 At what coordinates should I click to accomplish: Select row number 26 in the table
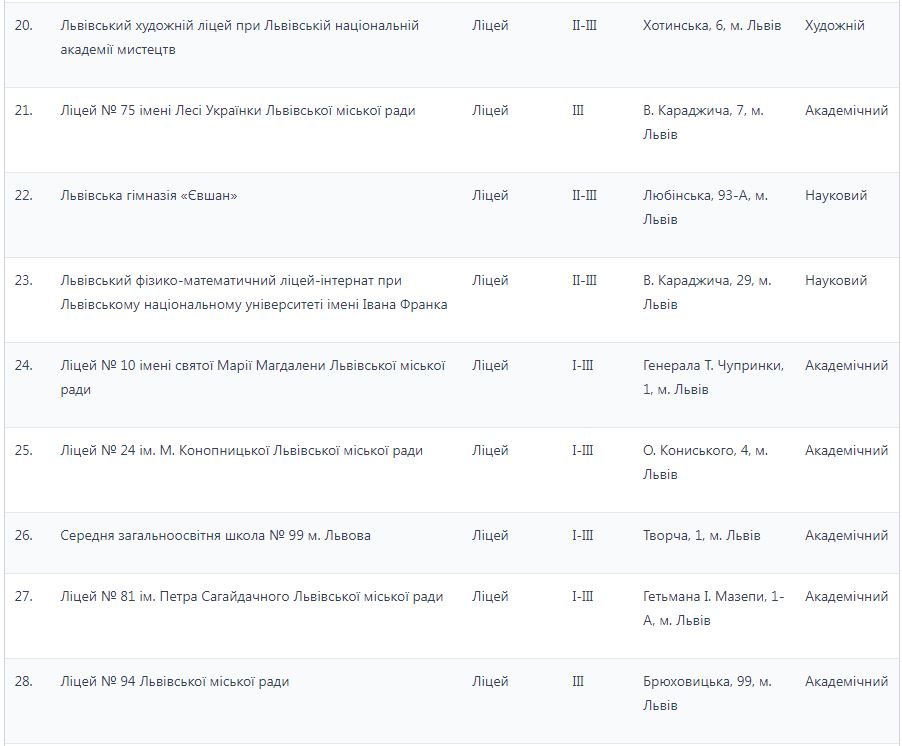[x=24, y=535]
